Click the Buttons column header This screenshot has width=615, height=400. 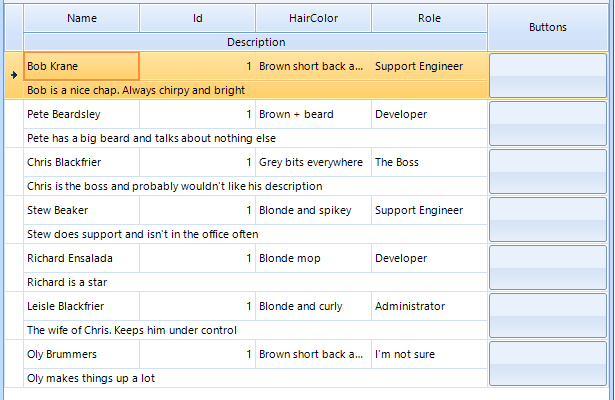pyautogui.click(x=547, y=27)
